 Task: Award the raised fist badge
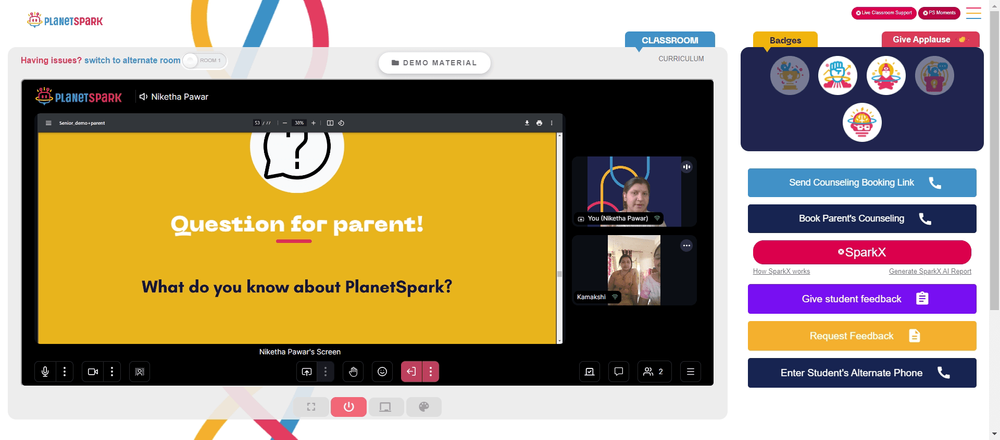click(x=837, y=75)
